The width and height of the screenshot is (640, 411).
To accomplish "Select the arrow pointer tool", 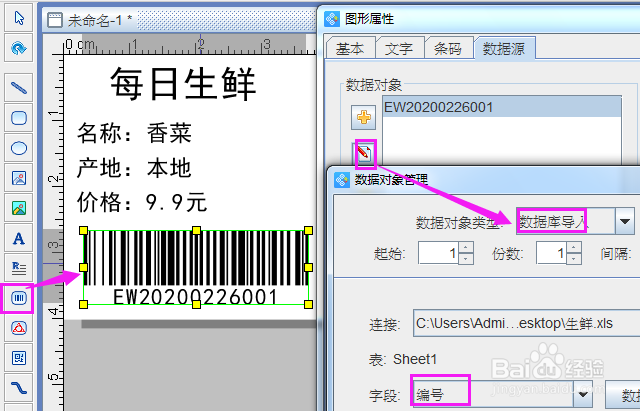I will [x=19, y=18].
